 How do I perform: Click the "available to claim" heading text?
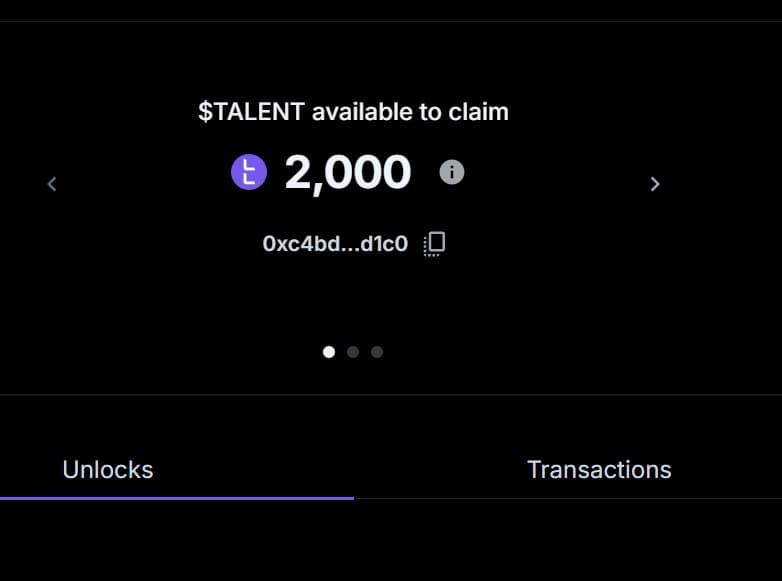(410, 111)
